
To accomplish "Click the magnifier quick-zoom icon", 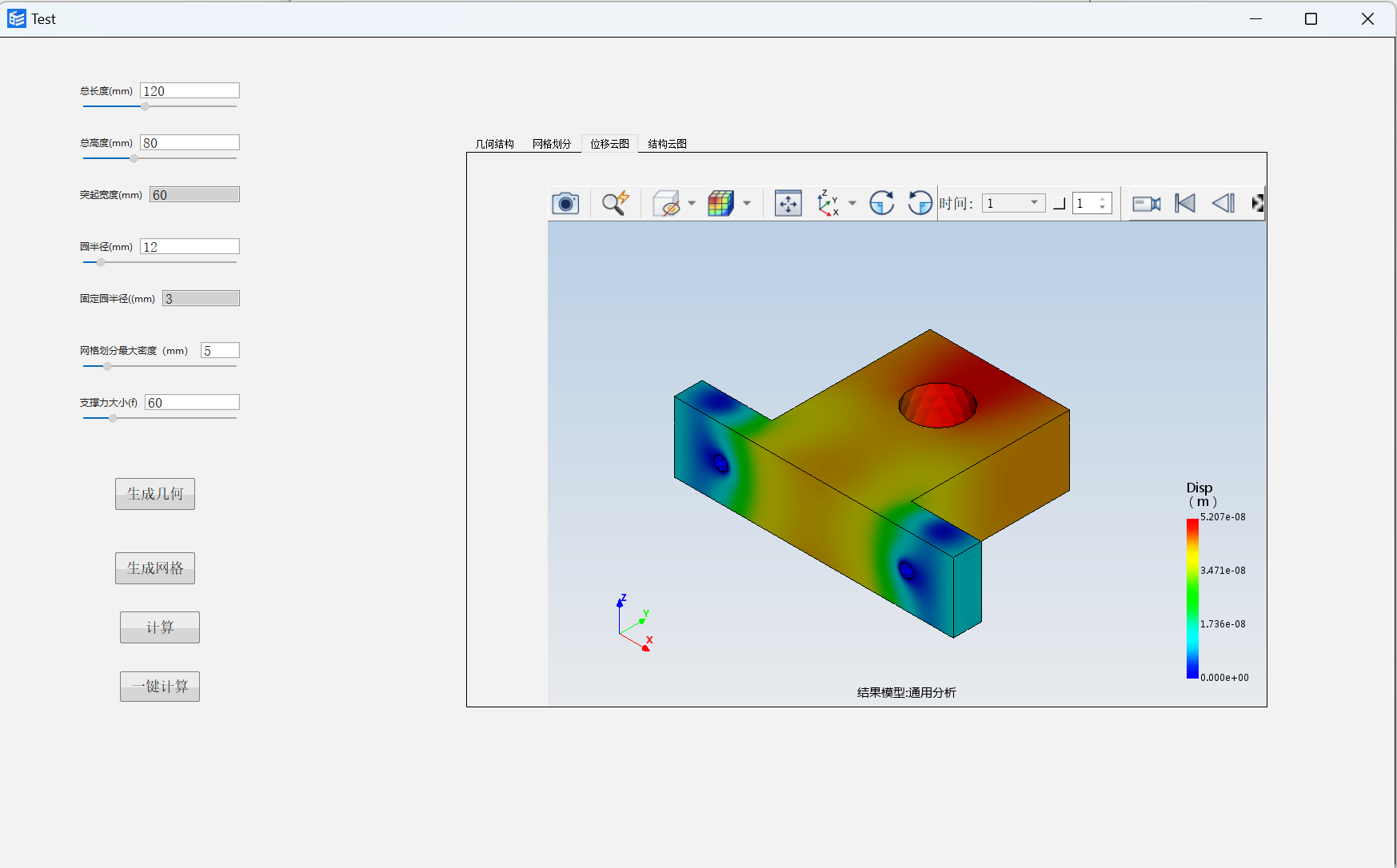I will [615, 204].
